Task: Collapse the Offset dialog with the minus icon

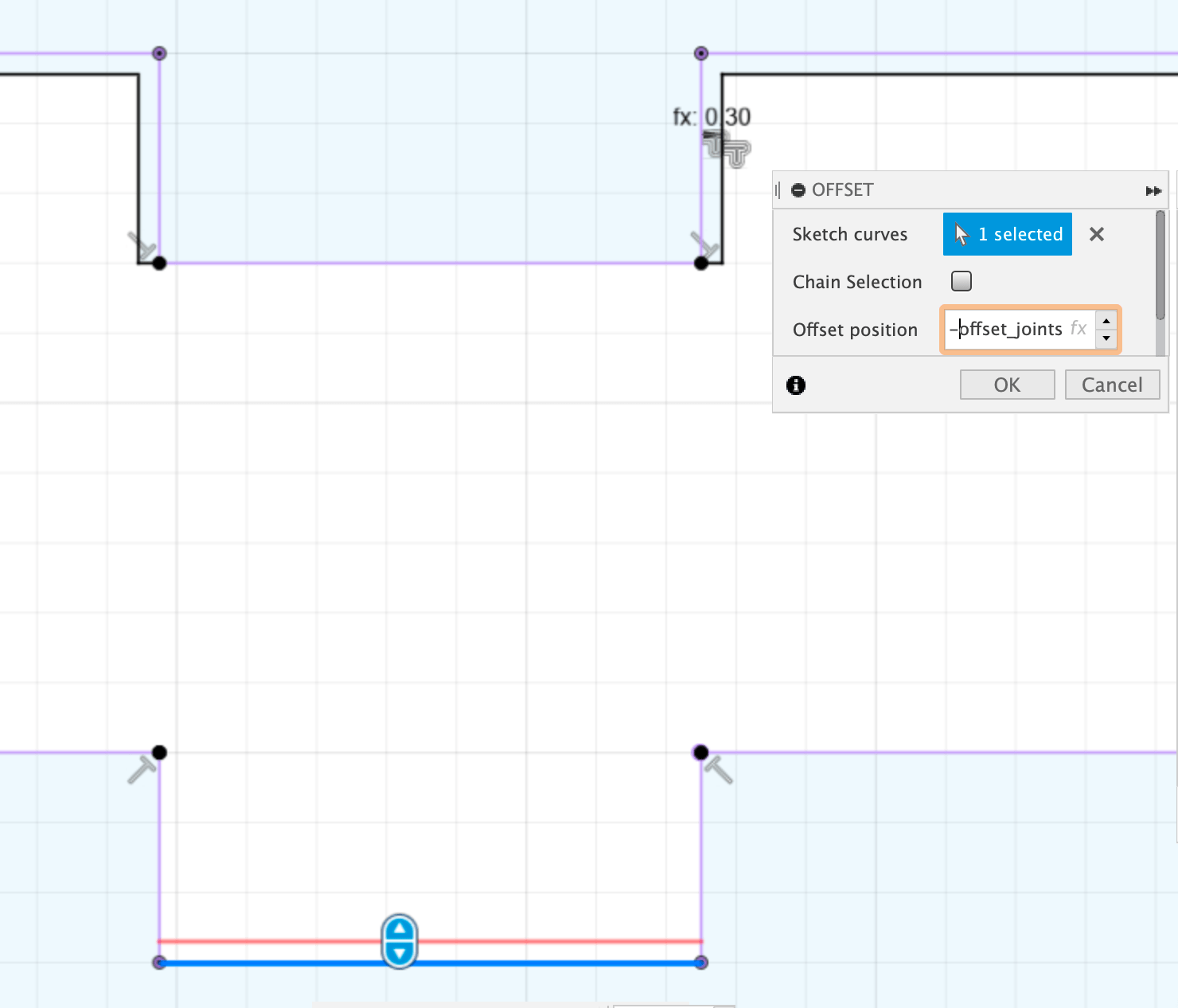Action: coord(798,190)
